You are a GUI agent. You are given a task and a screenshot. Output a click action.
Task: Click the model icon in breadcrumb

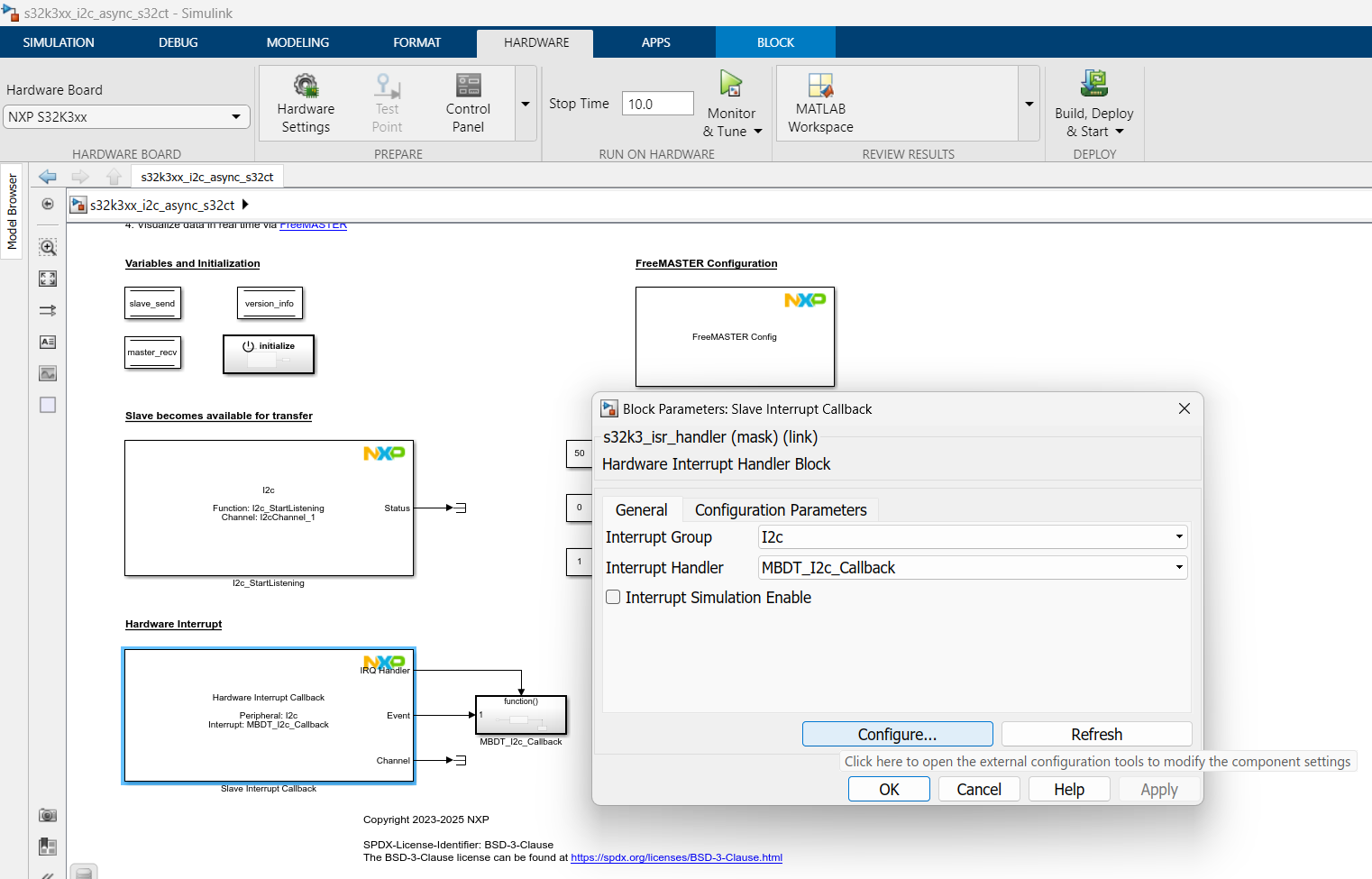pyautogui.click(x=78, y=205)
